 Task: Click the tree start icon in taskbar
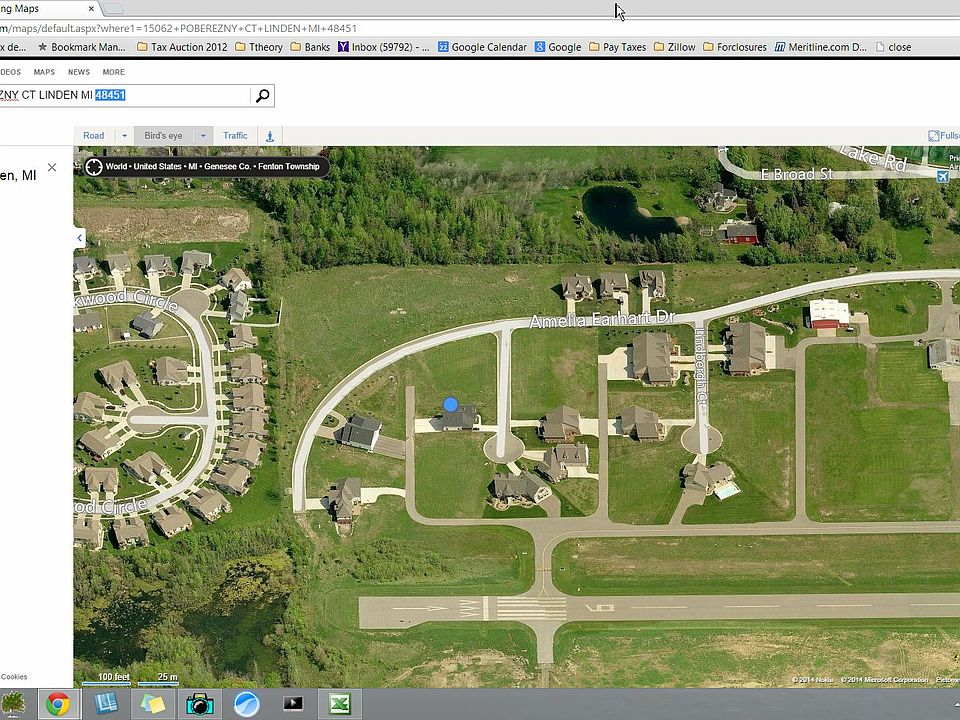(x=13, y=704)
